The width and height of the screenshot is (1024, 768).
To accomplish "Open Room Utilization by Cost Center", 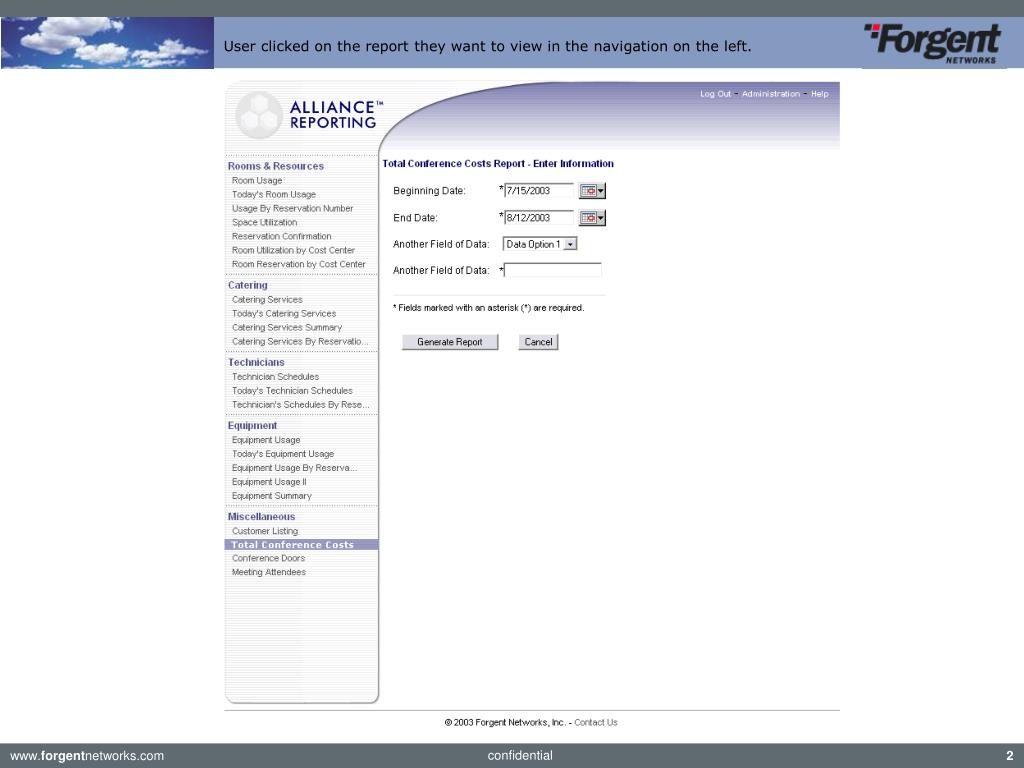I will (293, 250).
